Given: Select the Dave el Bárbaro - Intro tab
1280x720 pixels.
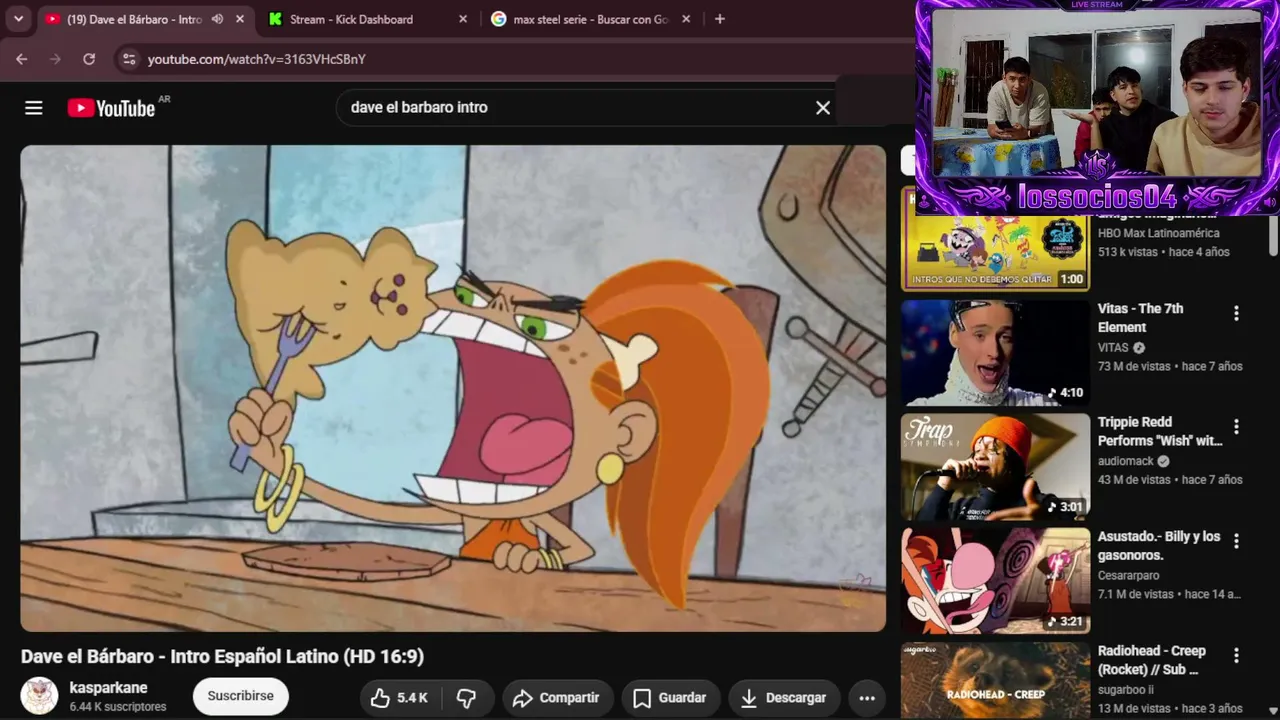Looking at the screenshot, I should click(x=134, y=19).
